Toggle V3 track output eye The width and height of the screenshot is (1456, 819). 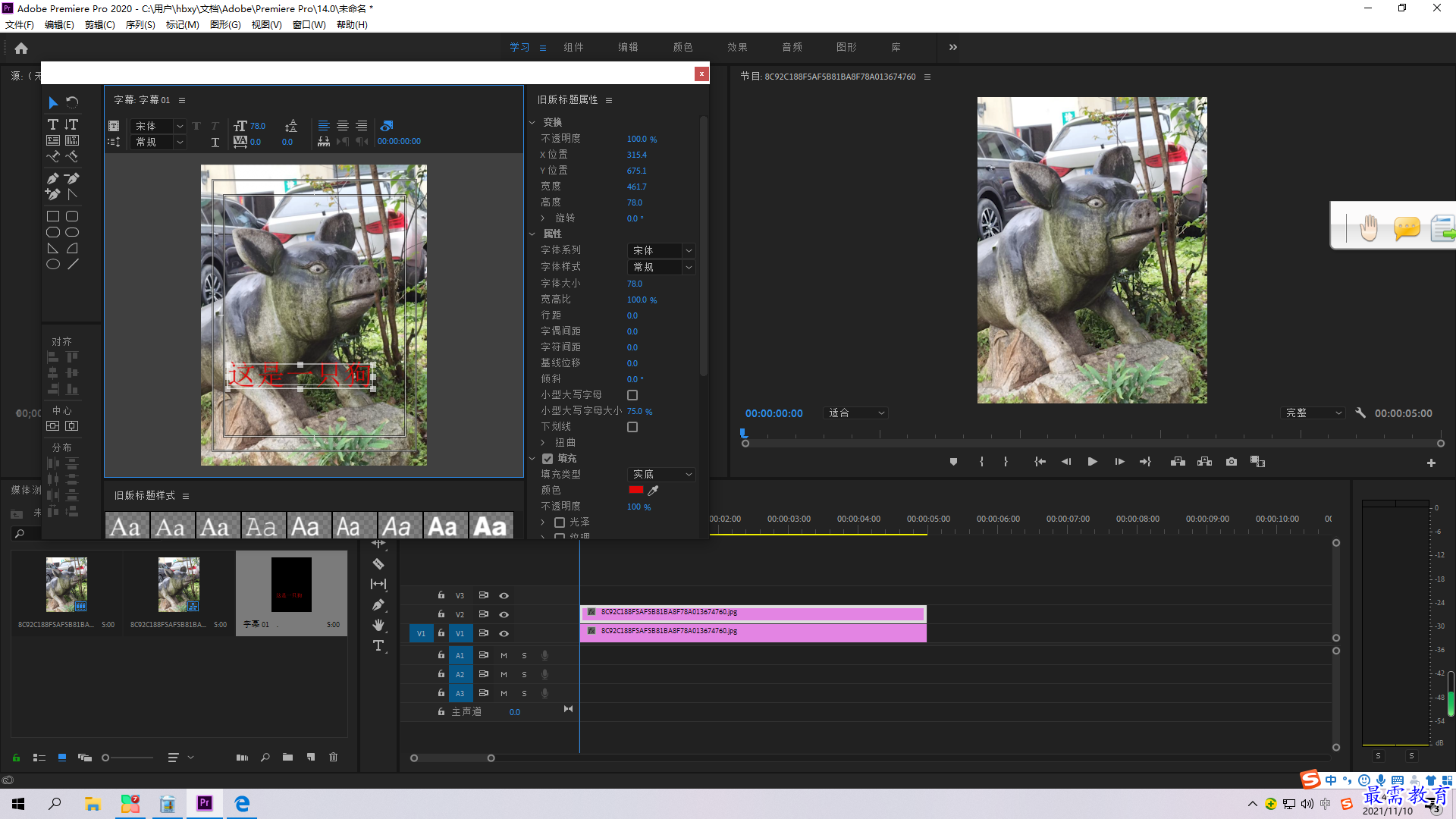click(x=504, y=595)
